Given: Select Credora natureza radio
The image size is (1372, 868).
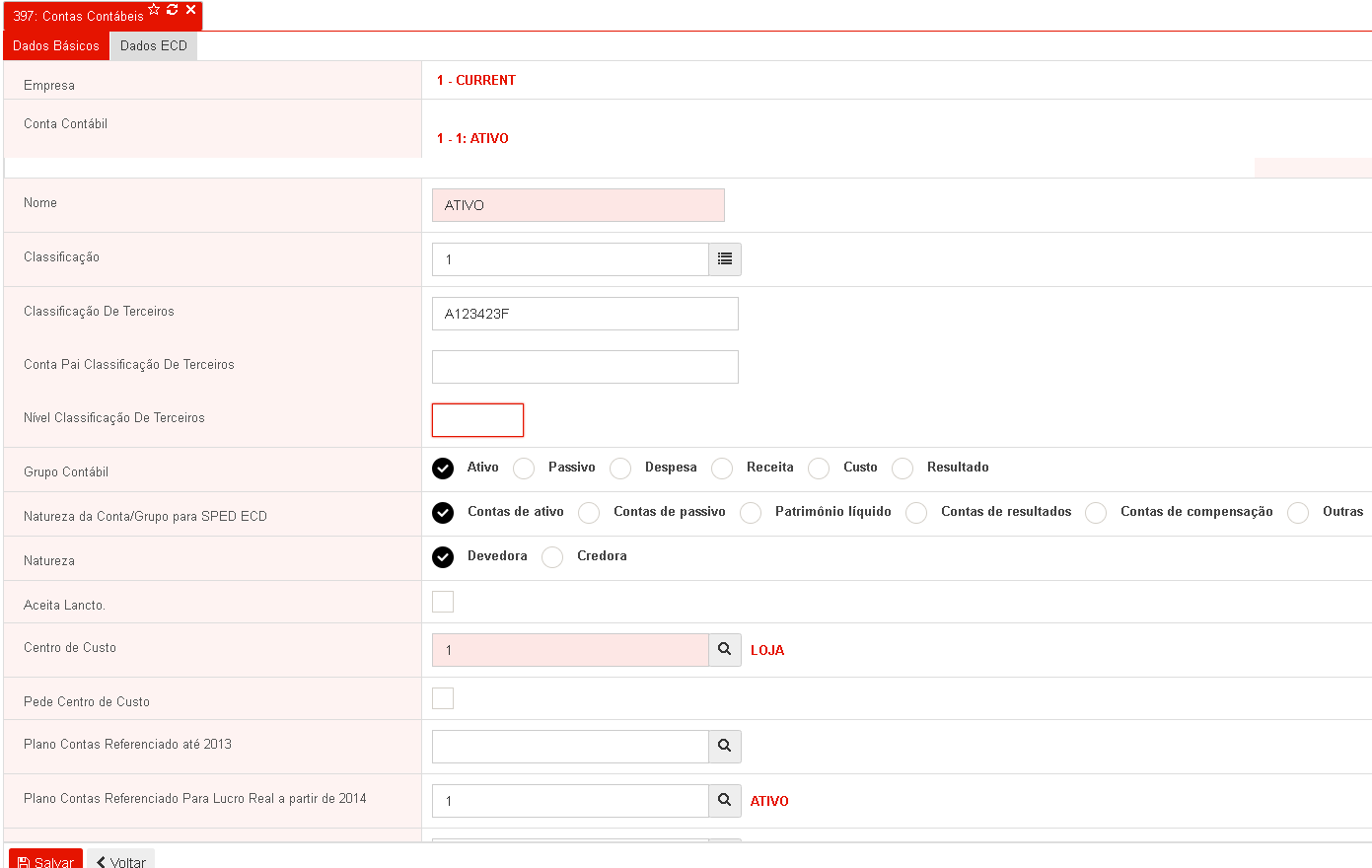Looking at the screenshot, I should click(x=552, y=556).
